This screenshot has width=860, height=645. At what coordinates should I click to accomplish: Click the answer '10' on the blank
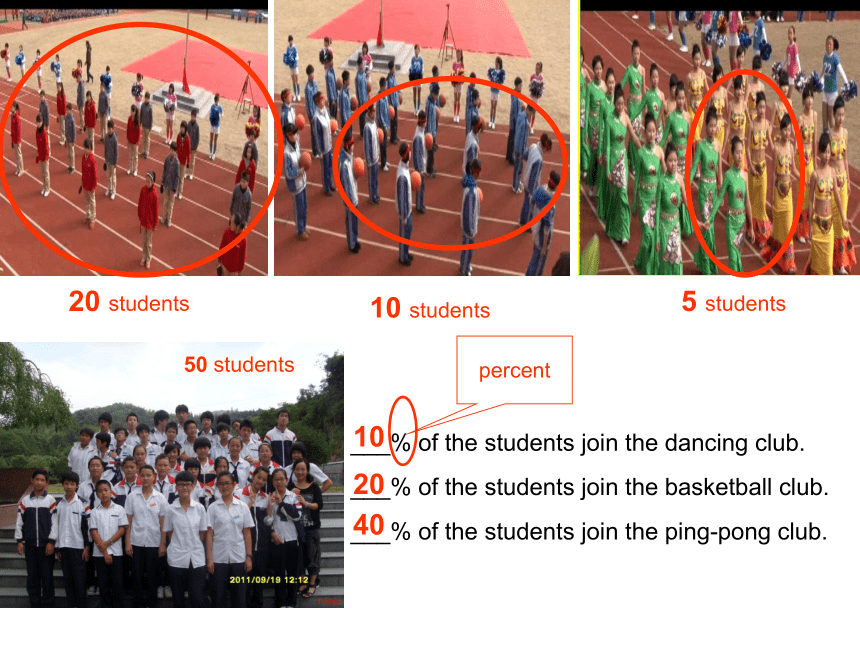[x=369, y=438]
